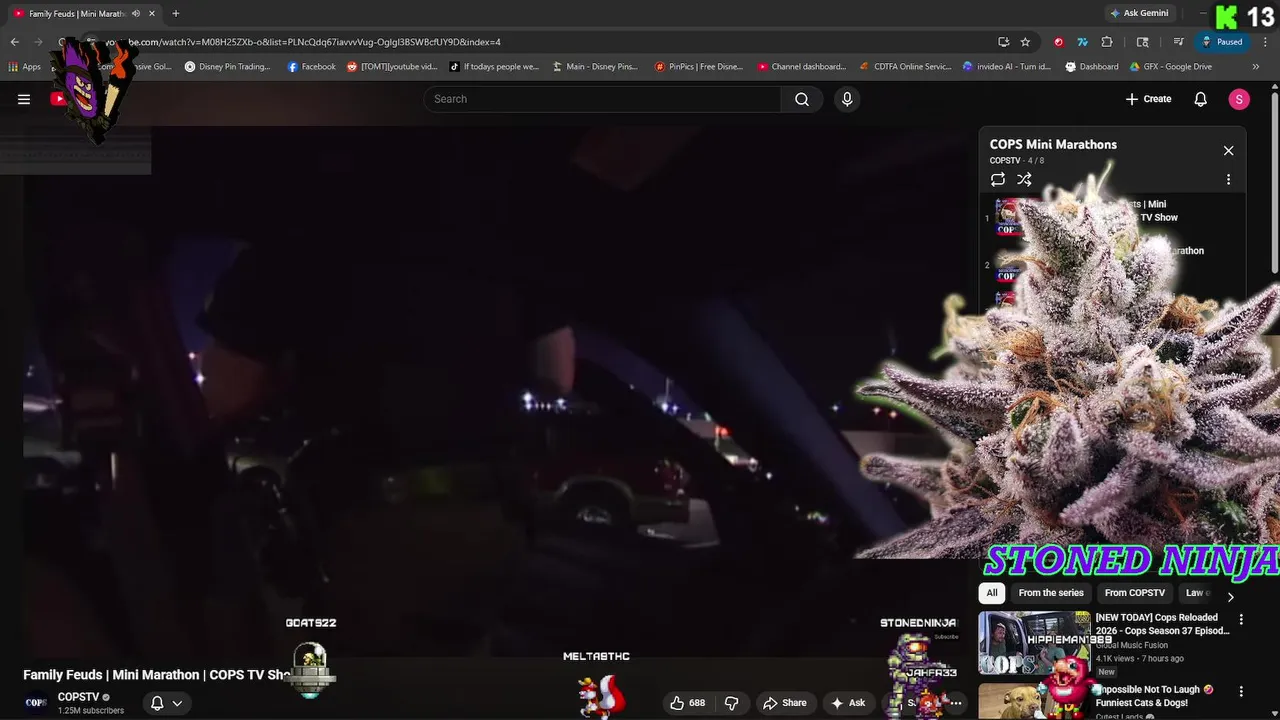Open the Cops Reloaded 2026 video title

1162,624
